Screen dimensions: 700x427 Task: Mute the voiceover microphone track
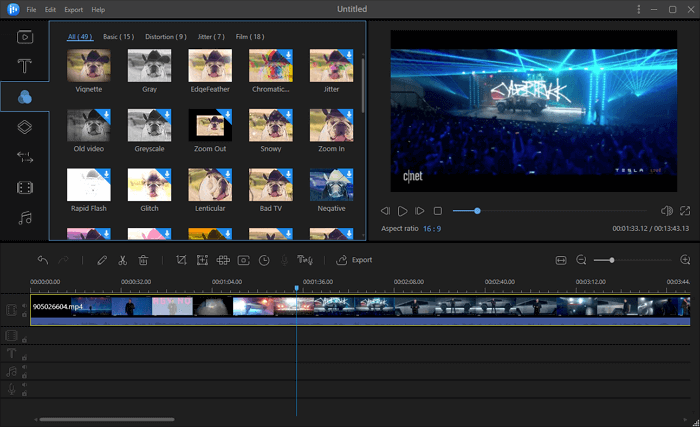point(25,385)
